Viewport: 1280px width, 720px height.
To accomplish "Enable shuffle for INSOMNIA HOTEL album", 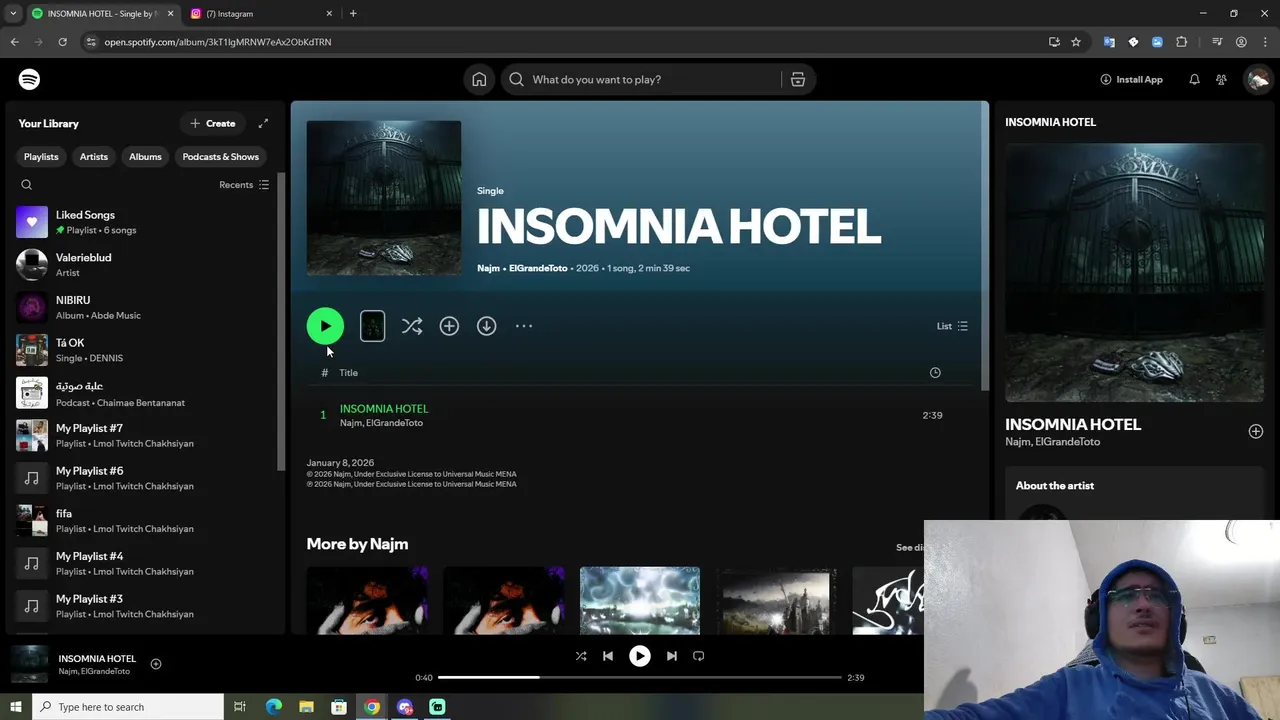I will pyautogui.click(x=412, y=326).
